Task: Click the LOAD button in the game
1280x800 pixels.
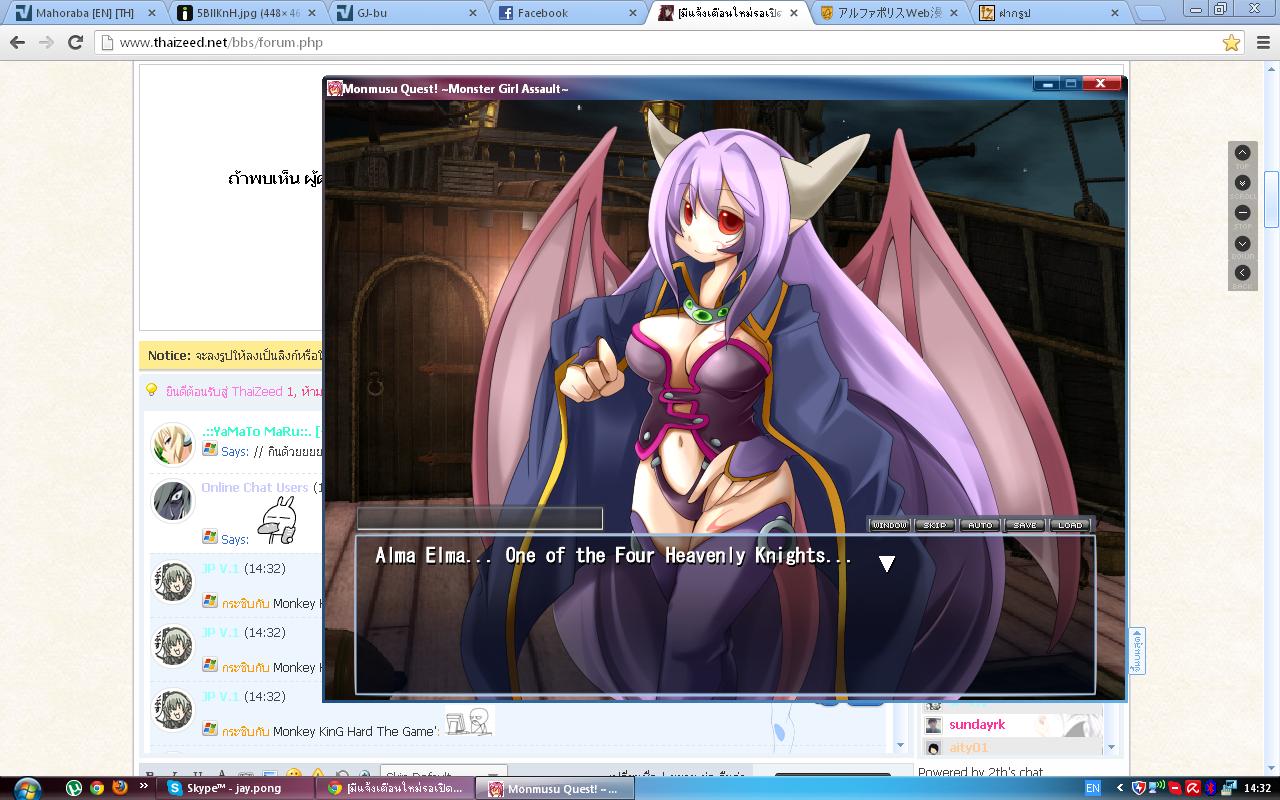Action: pos(1070,525)
